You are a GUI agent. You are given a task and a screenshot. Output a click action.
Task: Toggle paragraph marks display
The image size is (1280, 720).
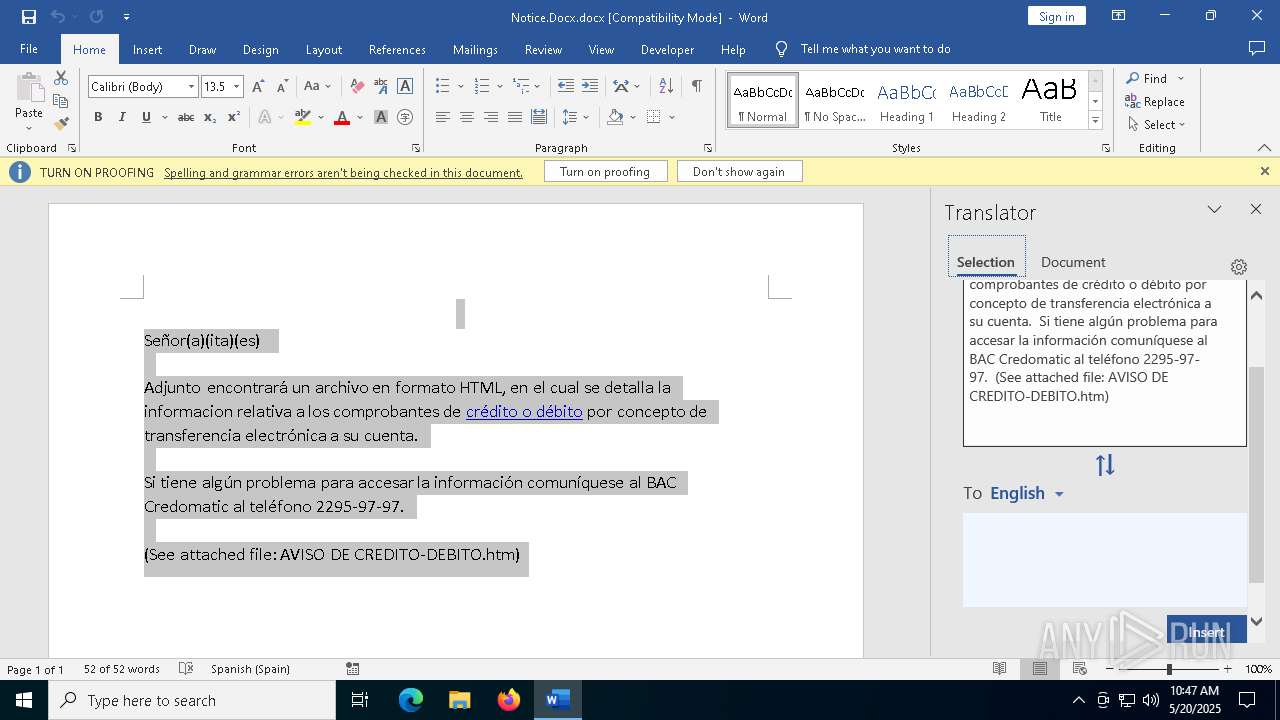click(x=696, y=87)
